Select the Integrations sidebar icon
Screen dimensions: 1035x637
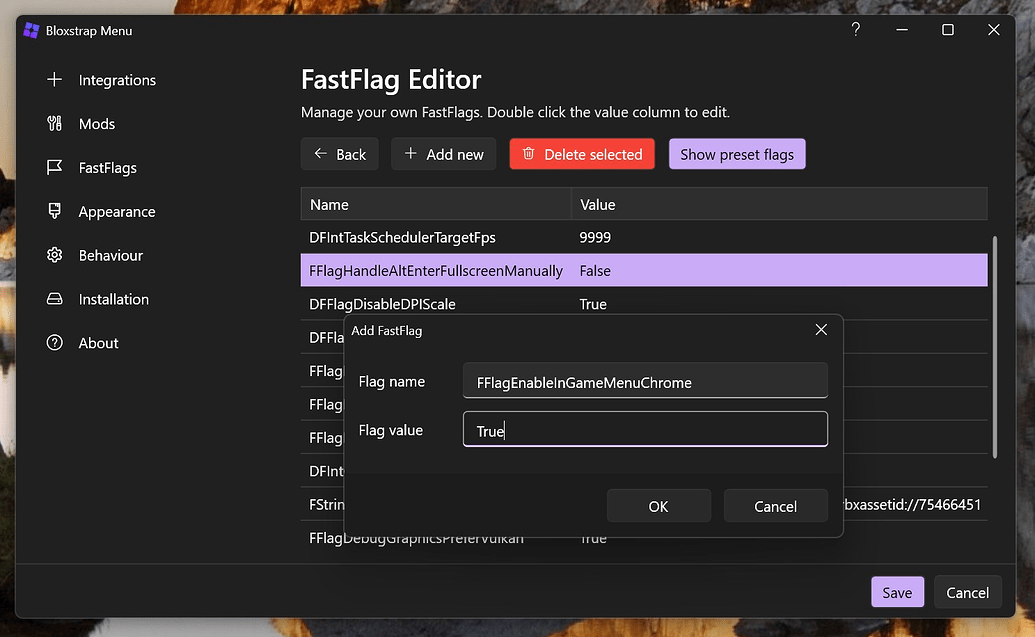(54, 80)
